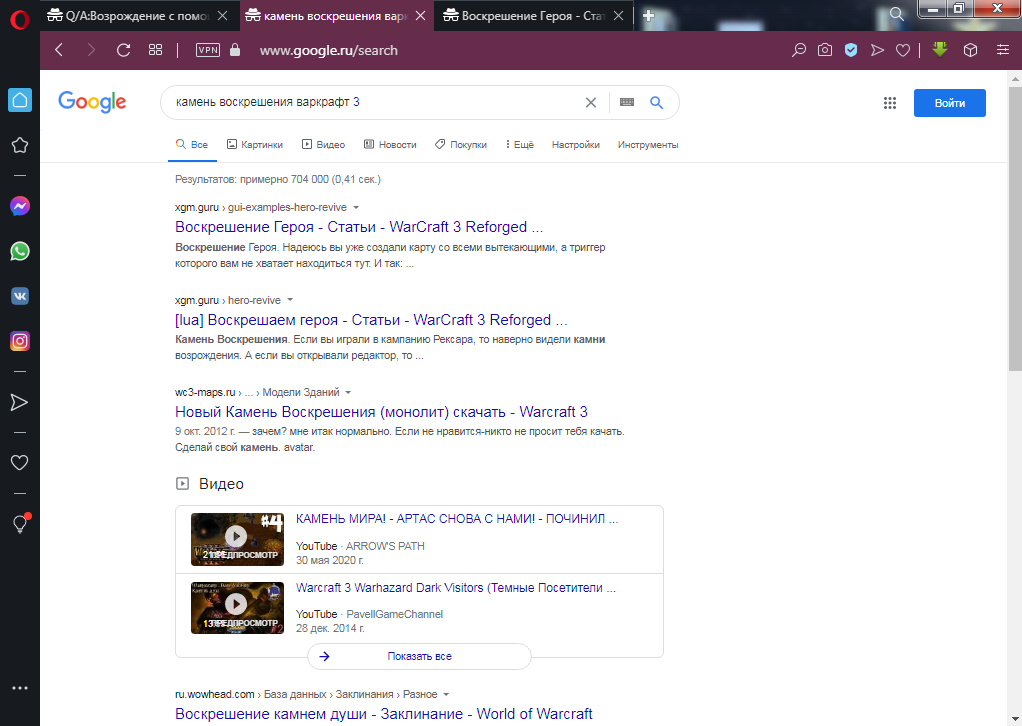Switch to Воскрешение Героя - Стат tab

[x=525, y=16]
